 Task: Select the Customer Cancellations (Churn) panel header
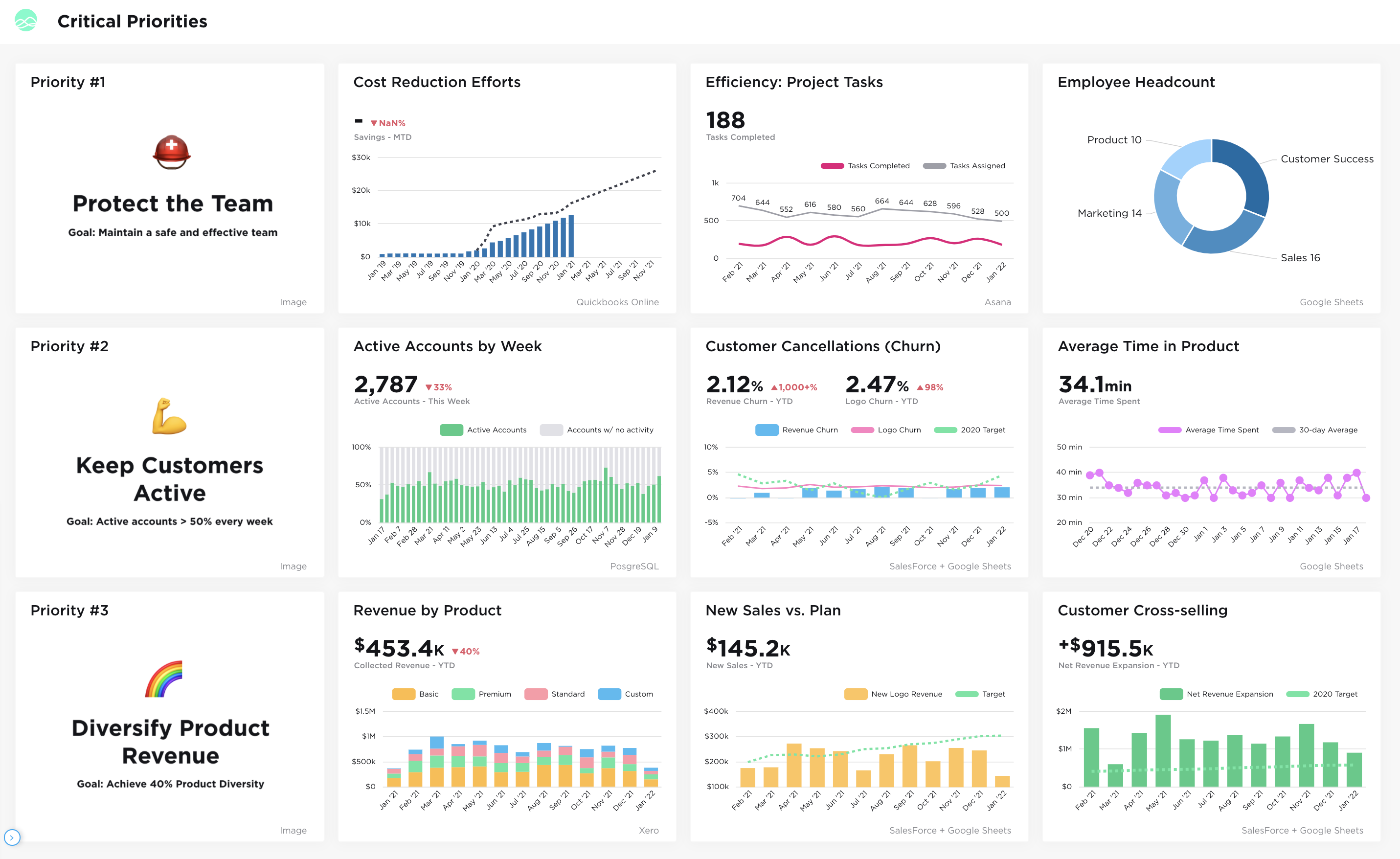pos(823,345)
